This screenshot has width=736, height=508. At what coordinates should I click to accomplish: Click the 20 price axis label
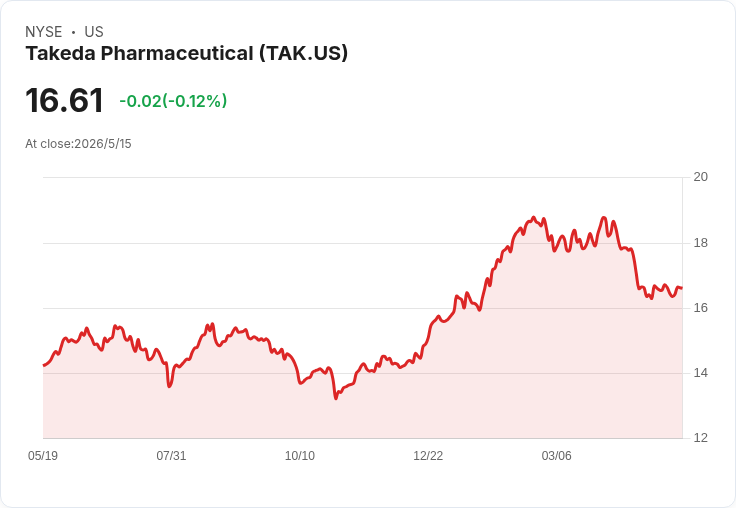[x=701, y=177]
